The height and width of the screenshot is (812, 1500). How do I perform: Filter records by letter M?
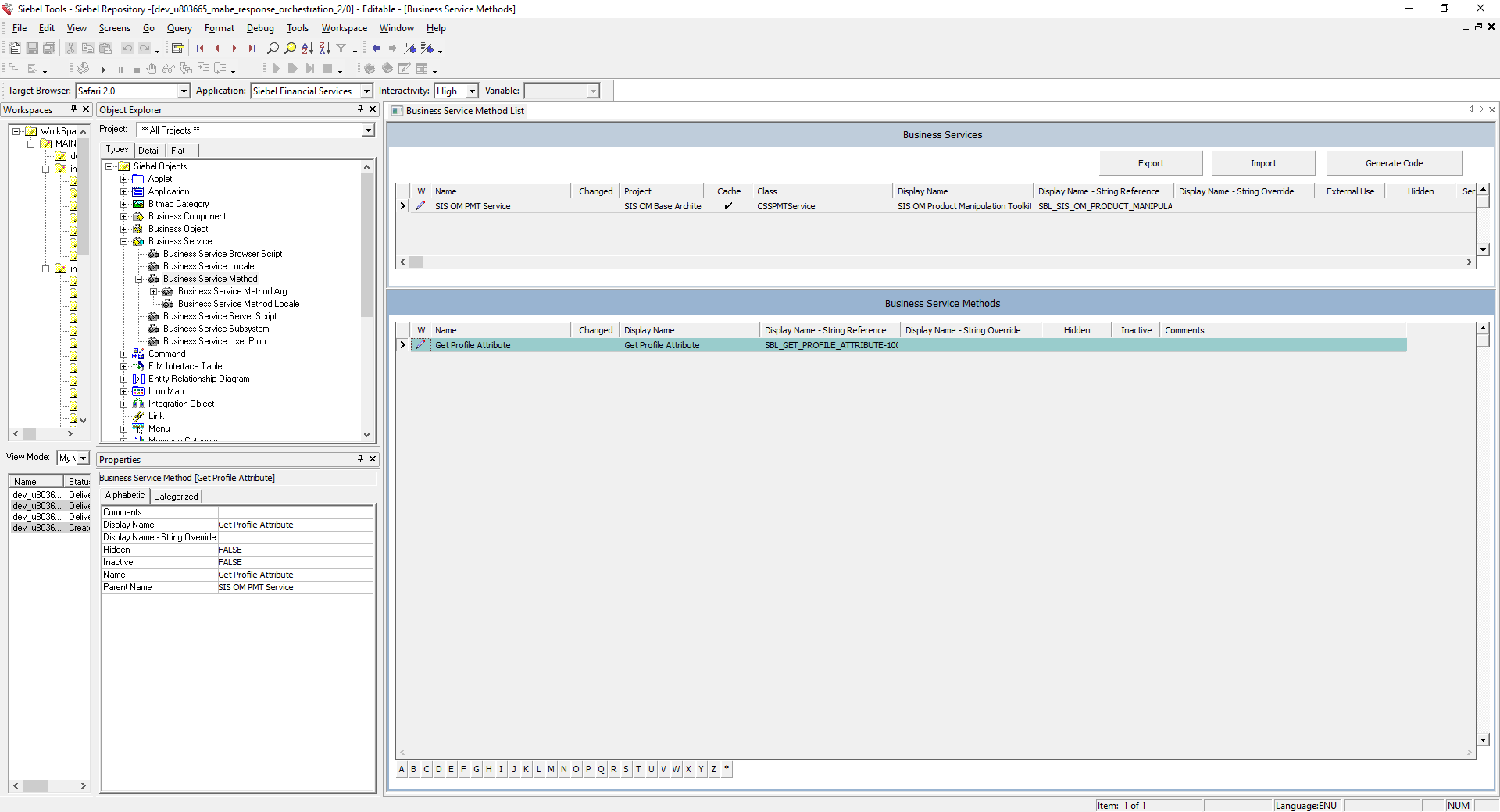[552, 769]
